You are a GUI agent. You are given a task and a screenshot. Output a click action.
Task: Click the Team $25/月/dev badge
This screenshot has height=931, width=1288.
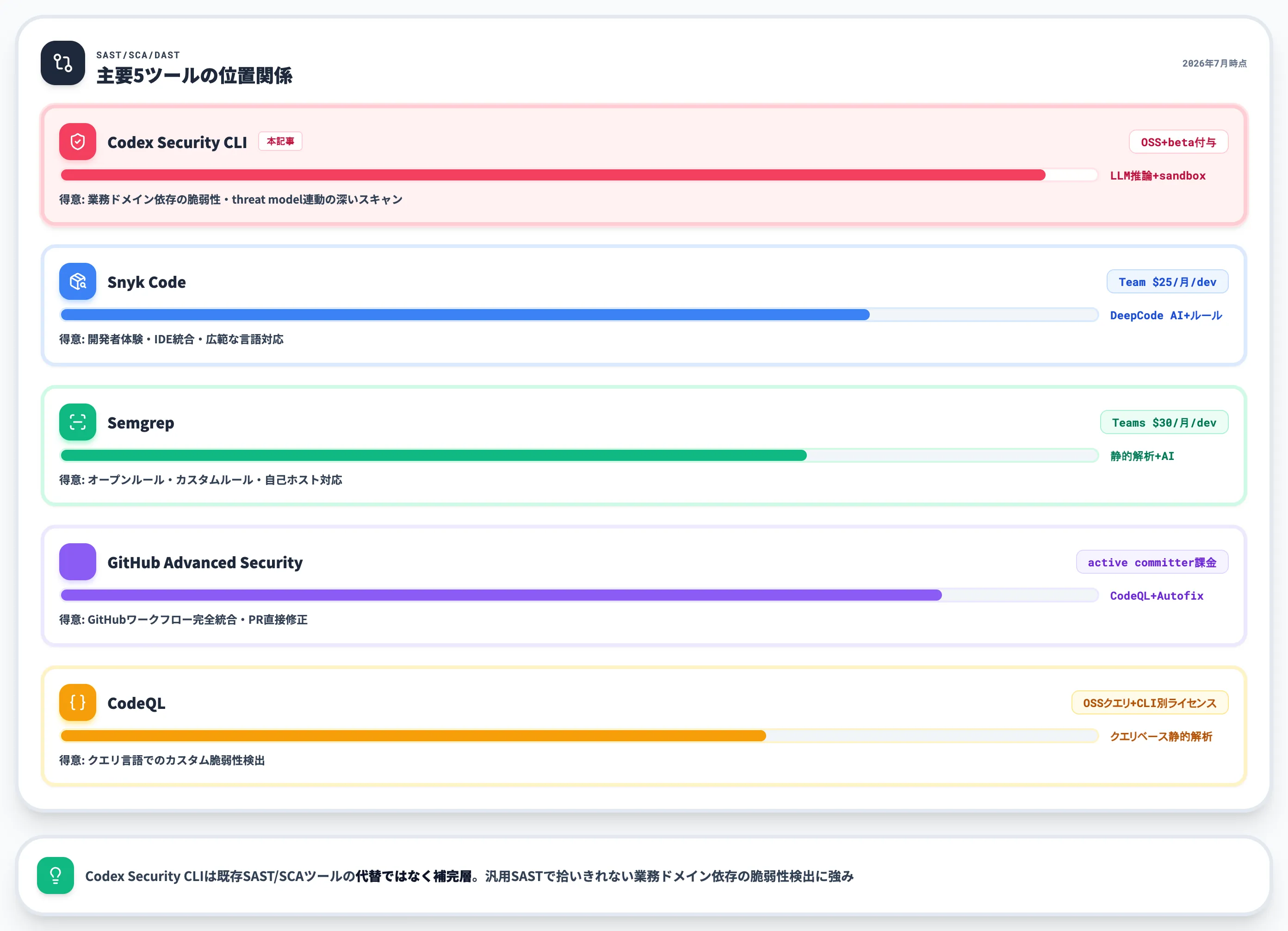click(1167, 282)
